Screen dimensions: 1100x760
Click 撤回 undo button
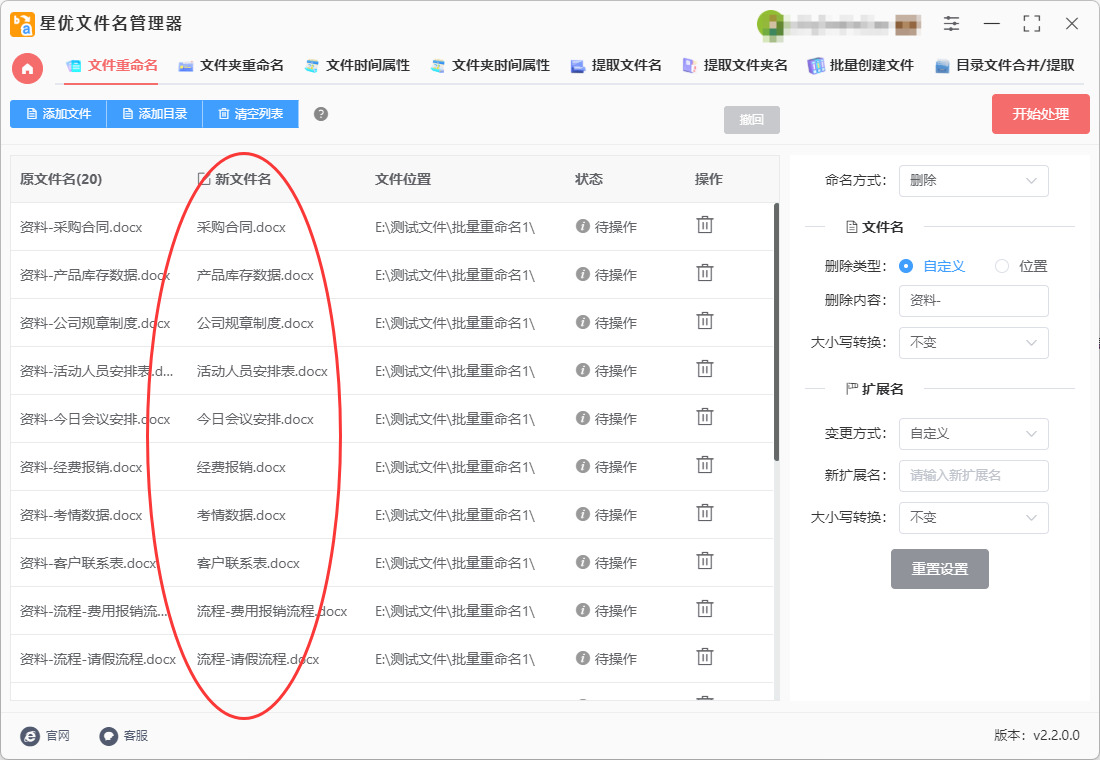coord(751,120)
